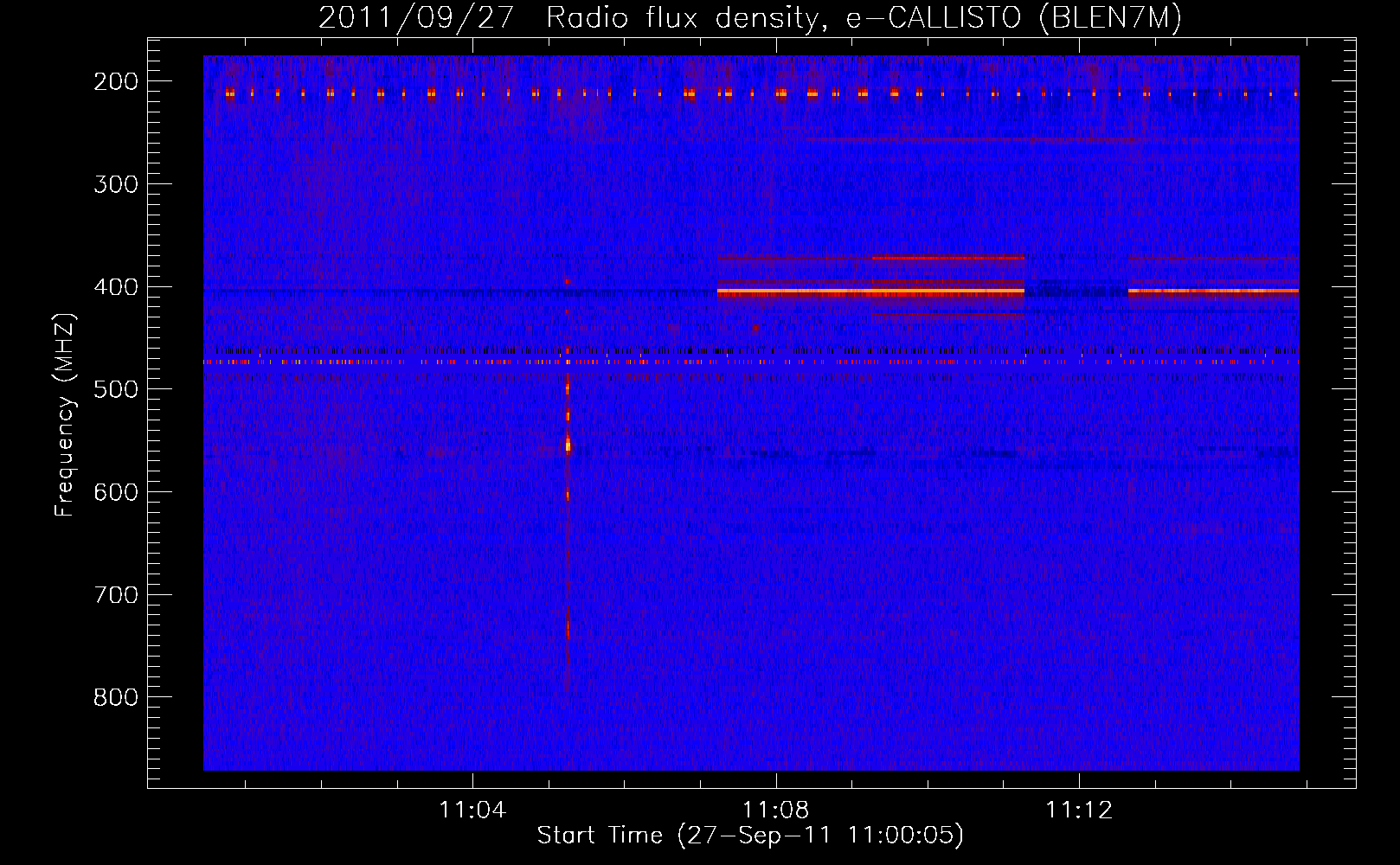
Task: Click the 700 frequency tick label
Action: pyautogui.click(x=116, y=595)
